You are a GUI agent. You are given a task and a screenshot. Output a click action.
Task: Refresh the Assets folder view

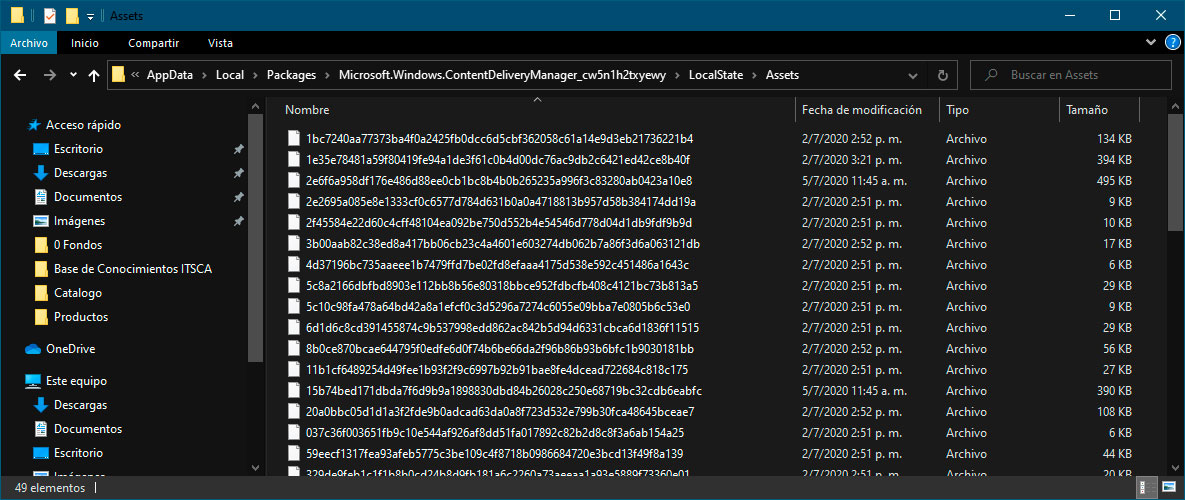941,75
